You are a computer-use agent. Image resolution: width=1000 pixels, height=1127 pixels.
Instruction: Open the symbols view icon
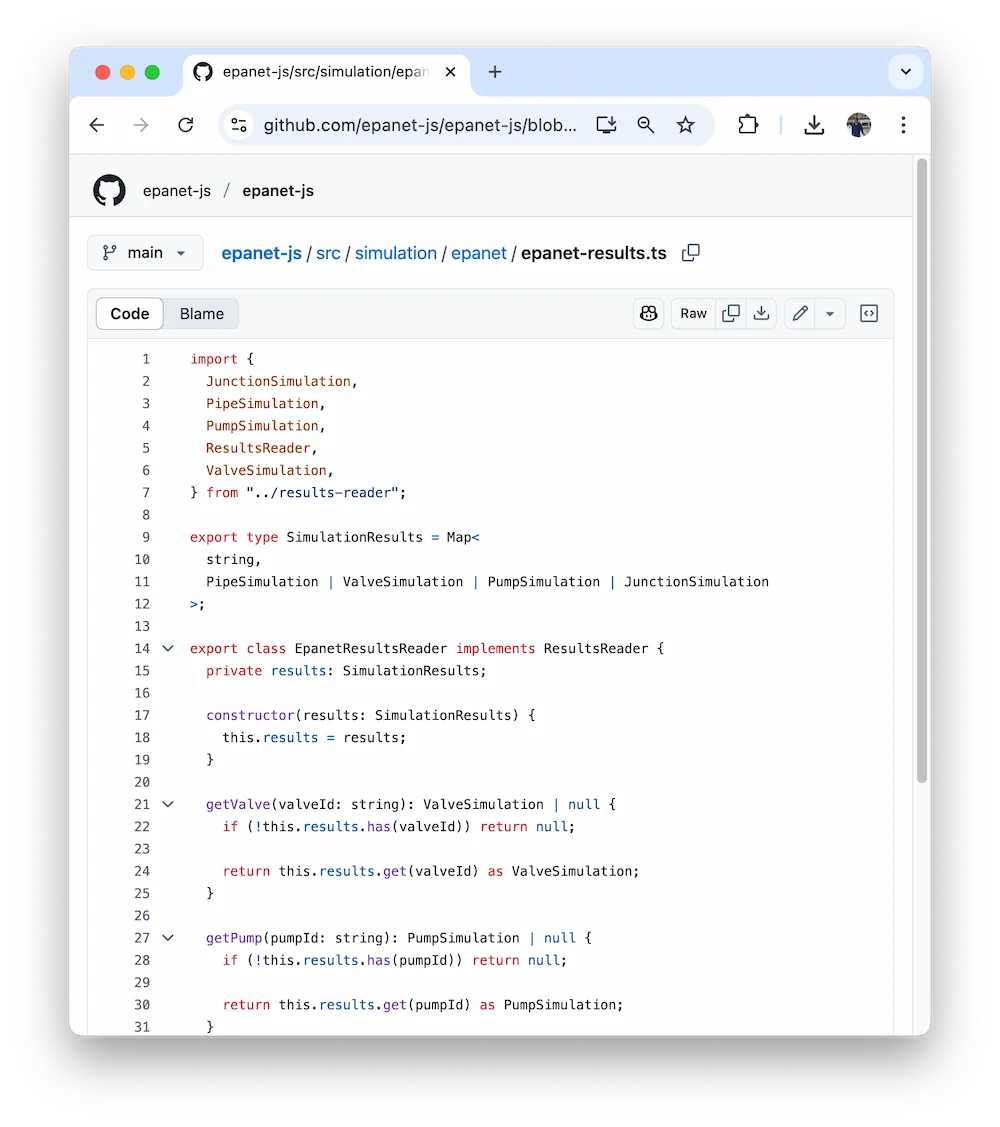tap(868, 313)
